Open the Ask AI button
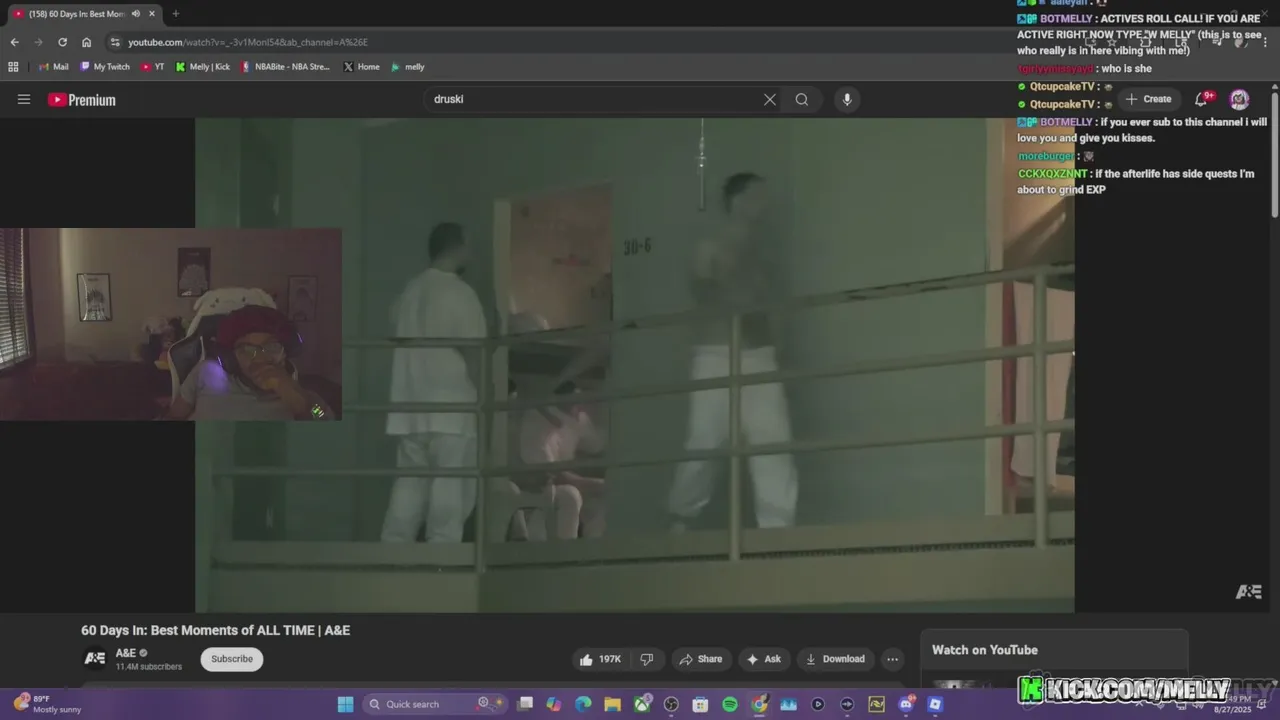 pos(763,659)
